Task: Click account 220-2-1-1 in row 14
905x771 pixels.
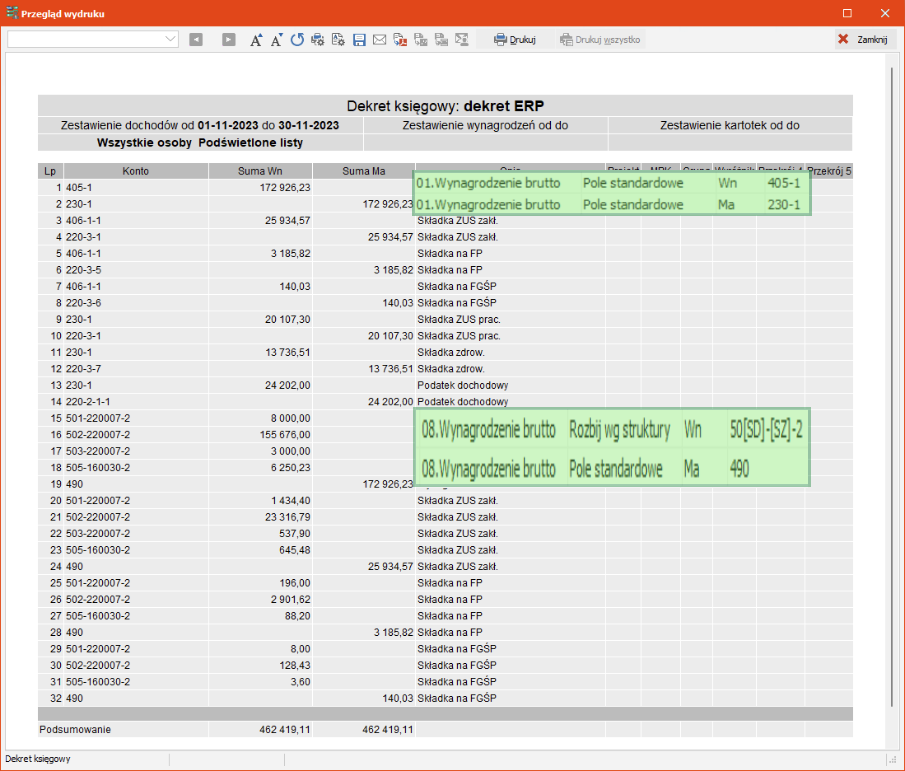Action: click(x=88, y=402)
